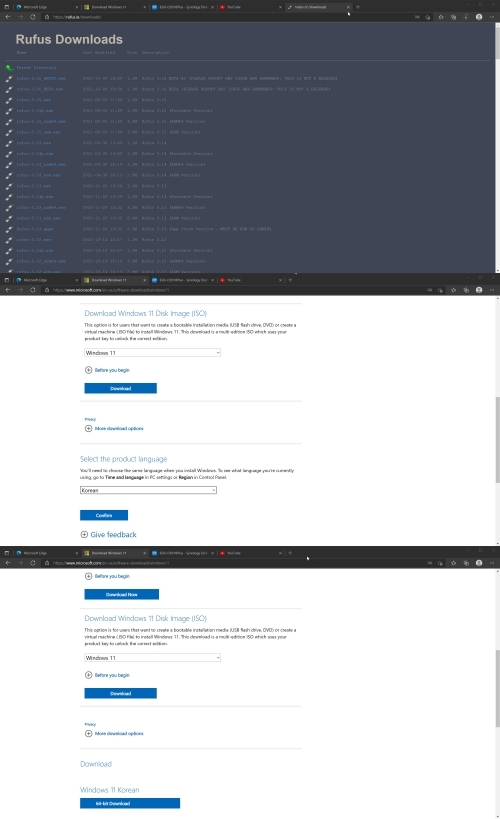Open the rufus-3.14p.exe link
The width and height of the screenshot is (500, 819).
point(34,154)
